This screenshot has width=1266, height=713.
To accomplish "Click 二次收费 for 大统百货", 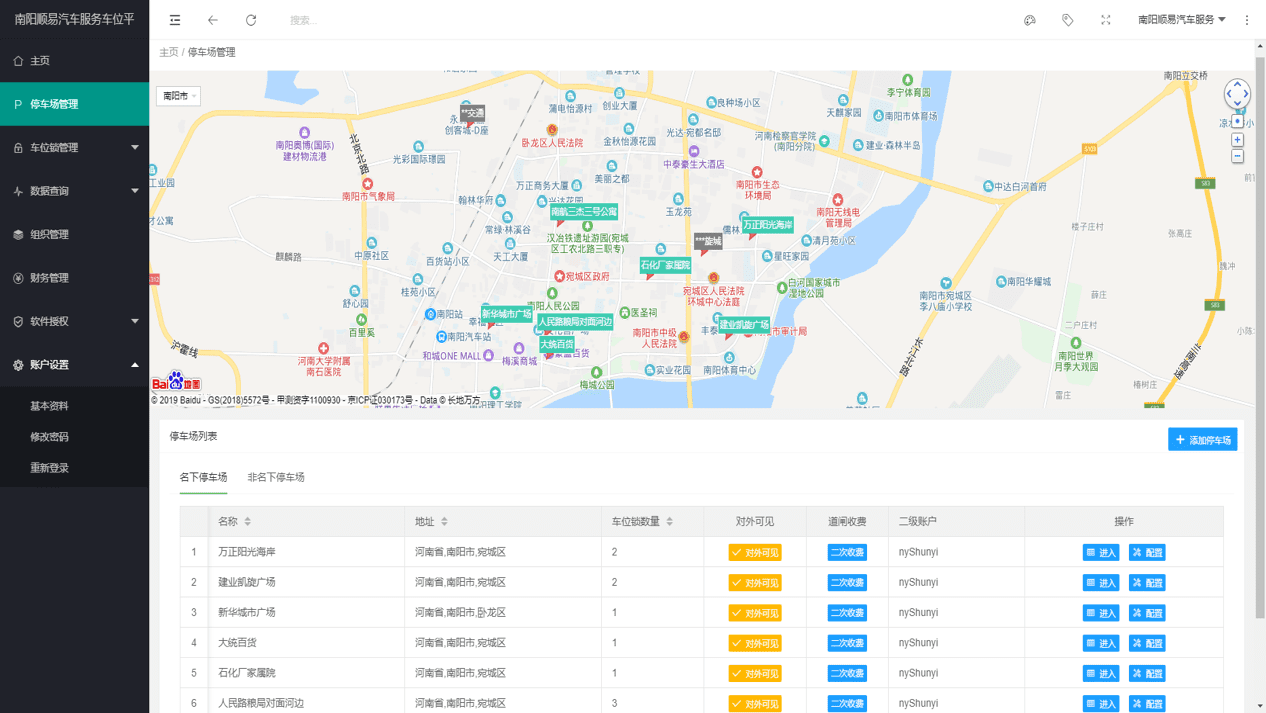I will click(x=847, y=643).
